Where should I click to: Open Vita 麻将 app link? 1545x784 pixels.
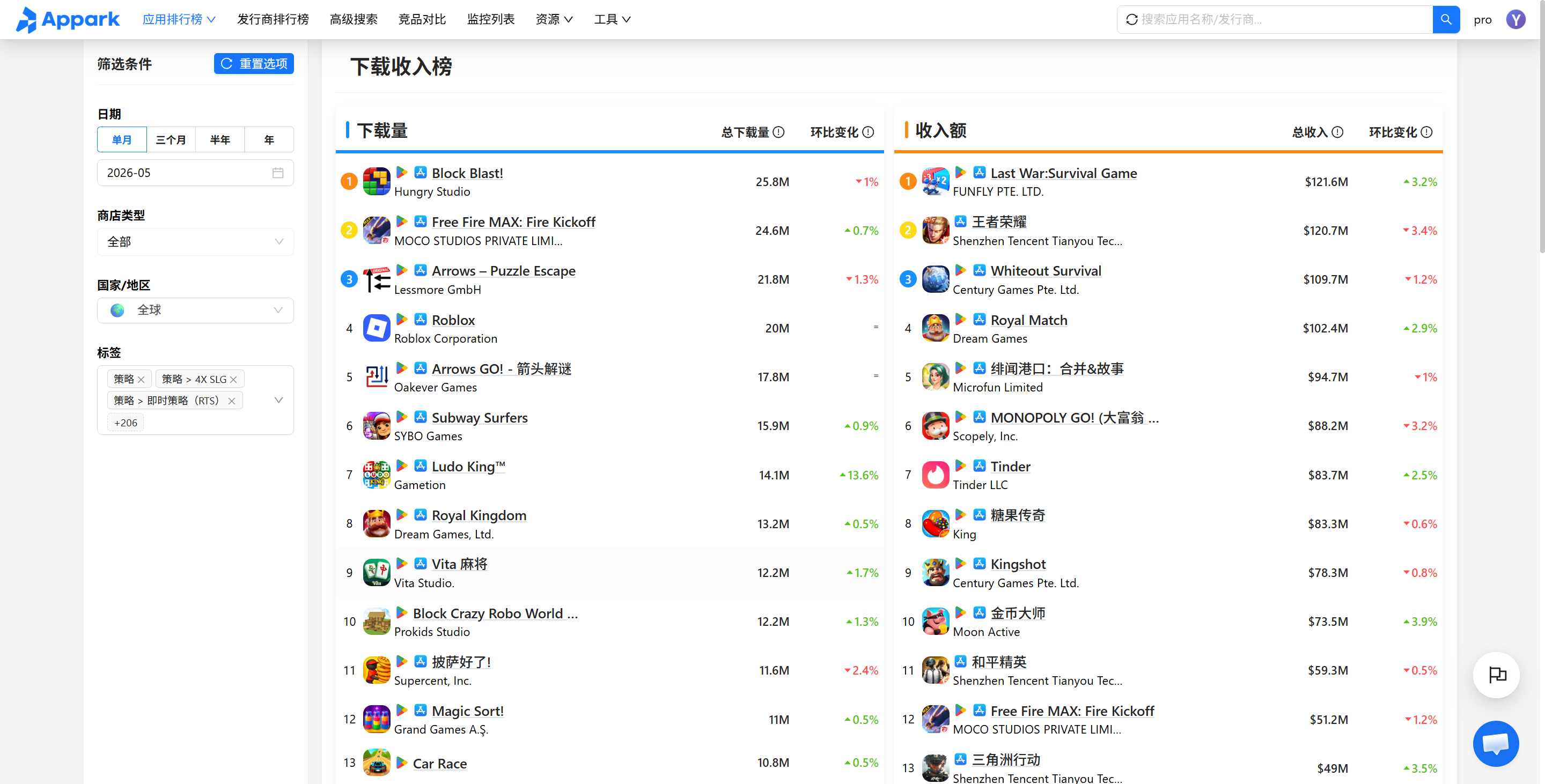(x=459, y=564)
